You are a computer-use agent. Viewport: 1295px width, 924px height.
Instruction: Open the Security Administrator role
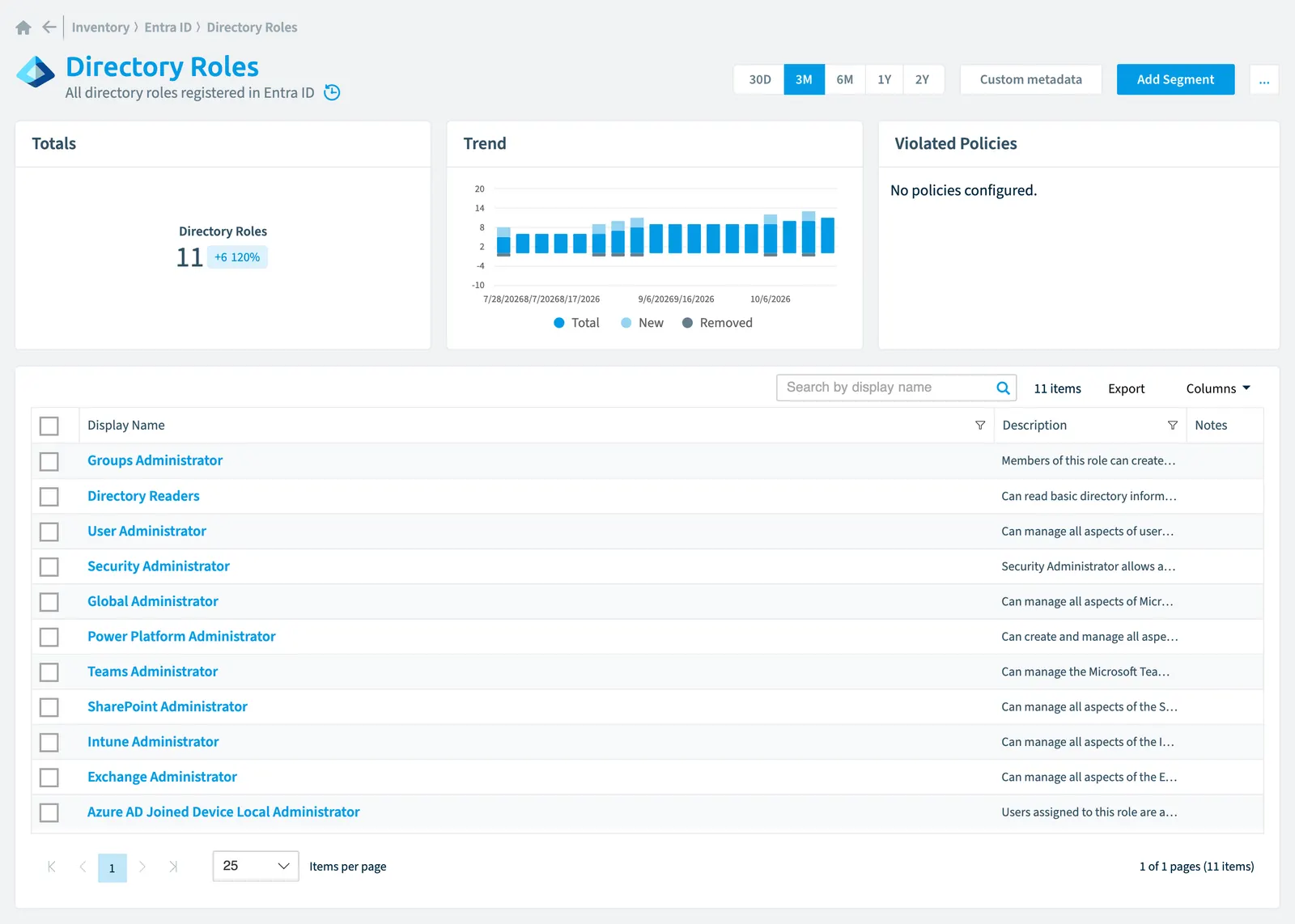point(159,566)
